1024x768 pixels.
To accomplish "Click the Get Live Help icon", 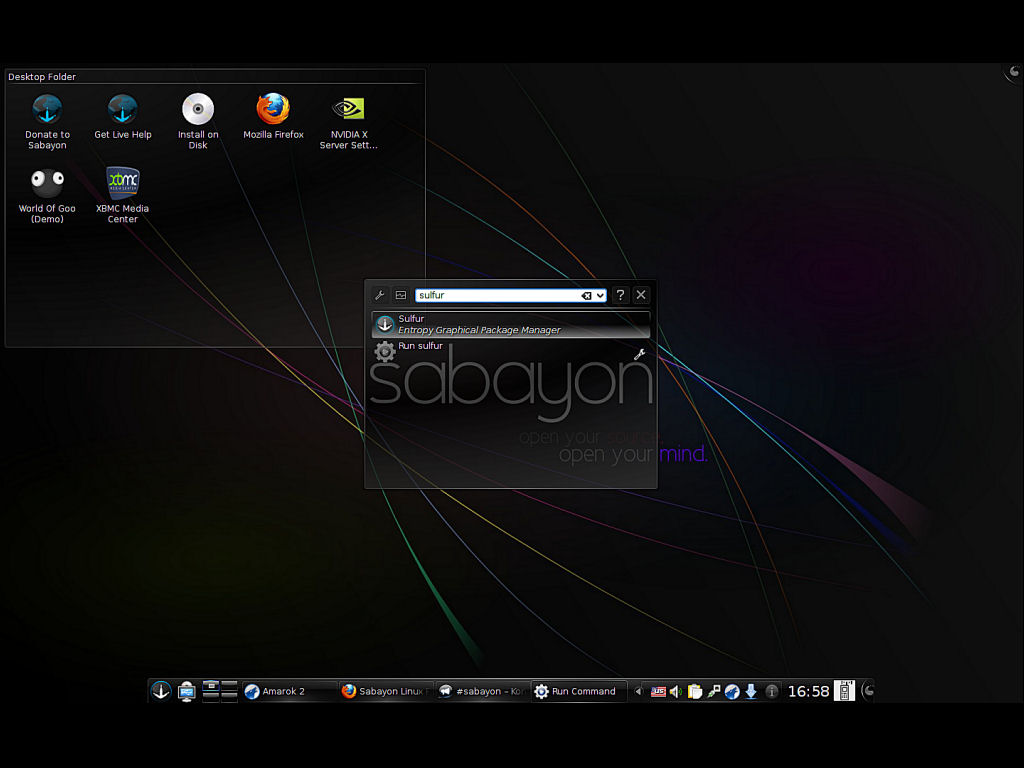I will point(122,110).
